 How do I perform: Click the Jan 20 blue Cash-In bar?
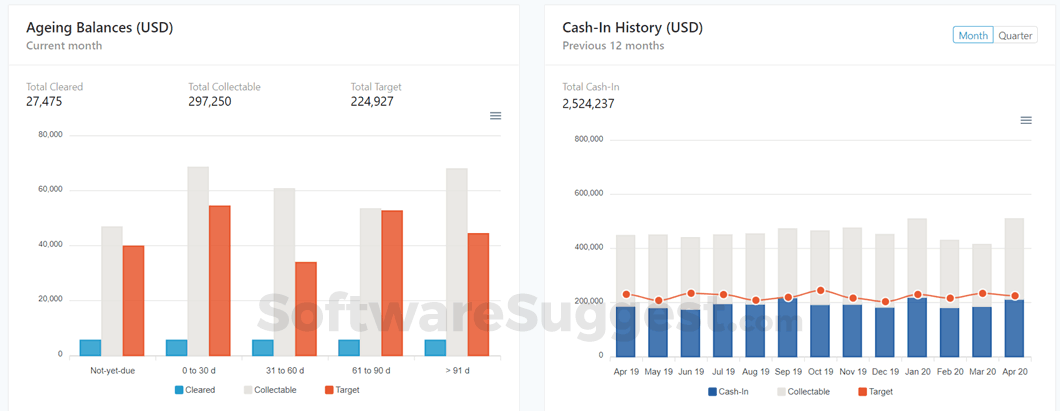917,327
